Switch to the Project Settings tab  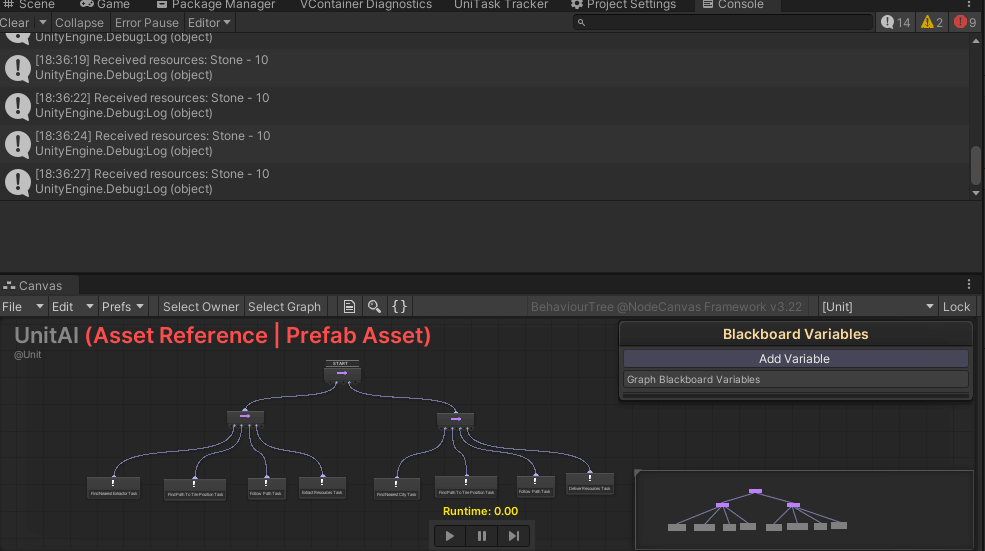click(x=623, y=5)
